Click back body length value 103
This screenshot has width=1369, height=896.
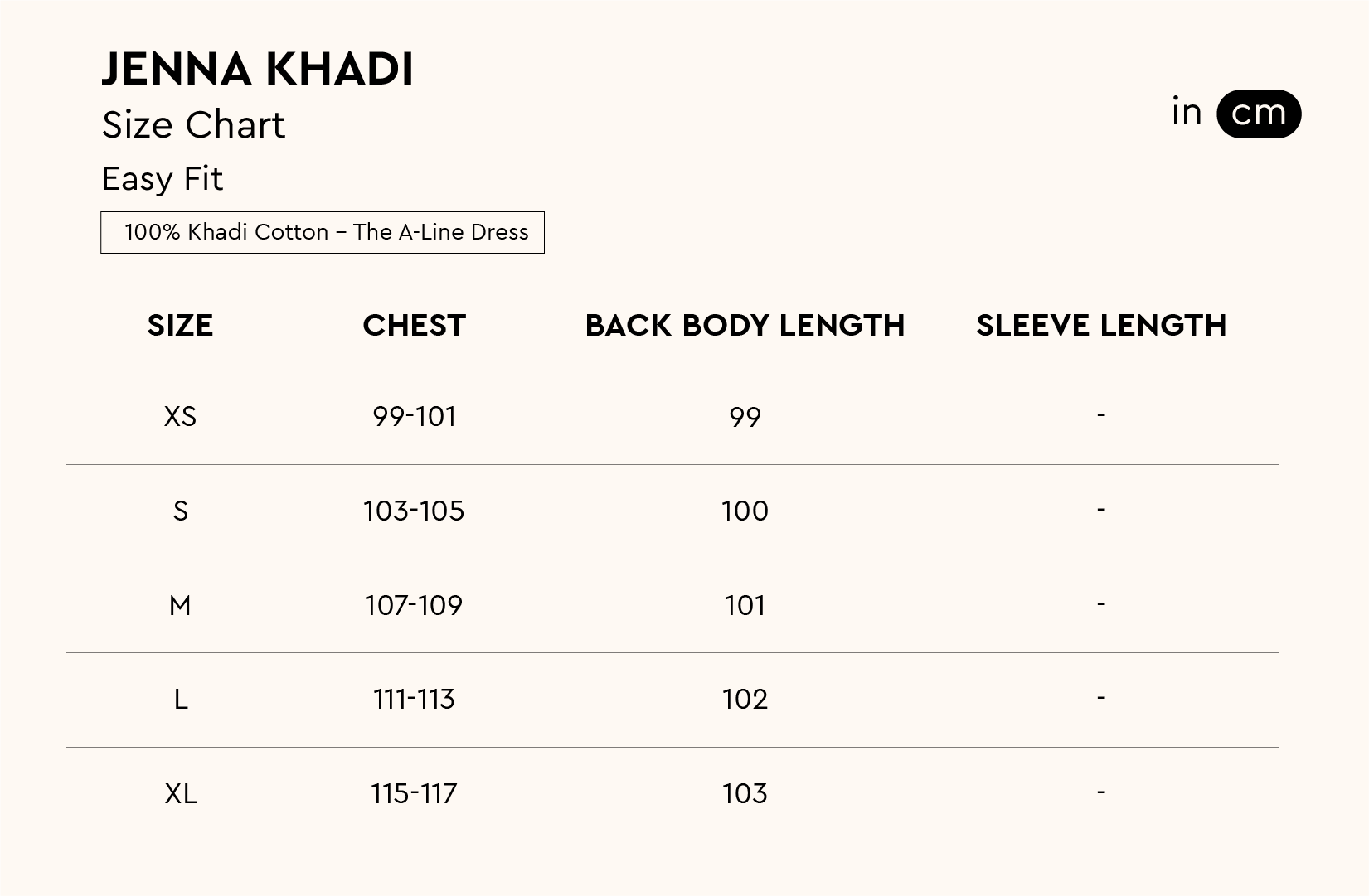pyautogui.click(x=745, y=794)
